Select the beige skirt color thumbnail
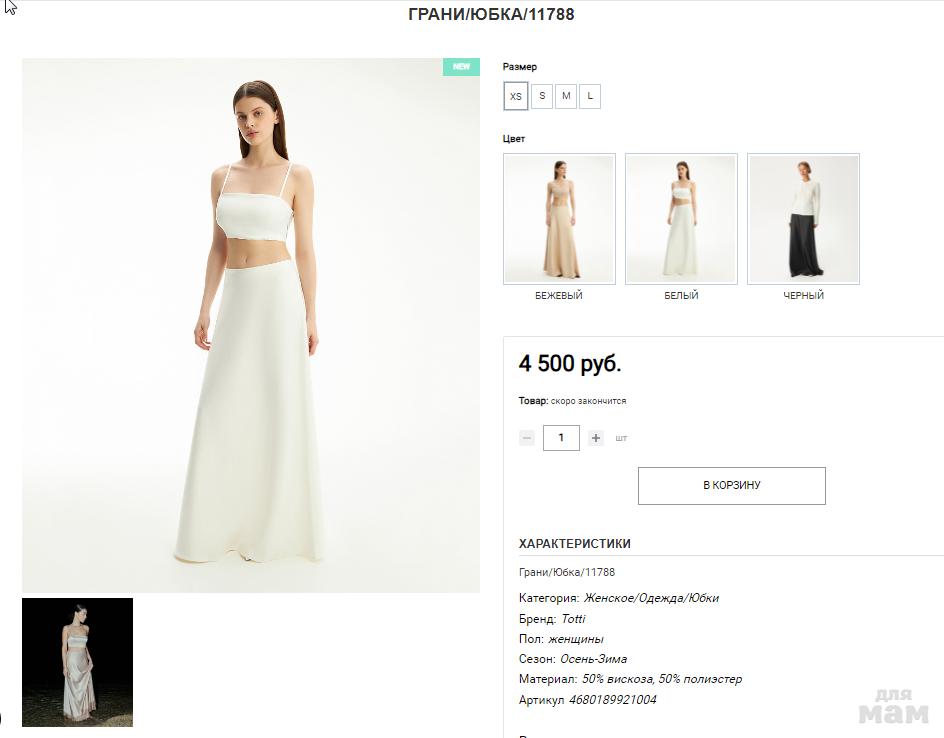The height and width of the screenshot is (738, 944). click(x=559, y=219)
